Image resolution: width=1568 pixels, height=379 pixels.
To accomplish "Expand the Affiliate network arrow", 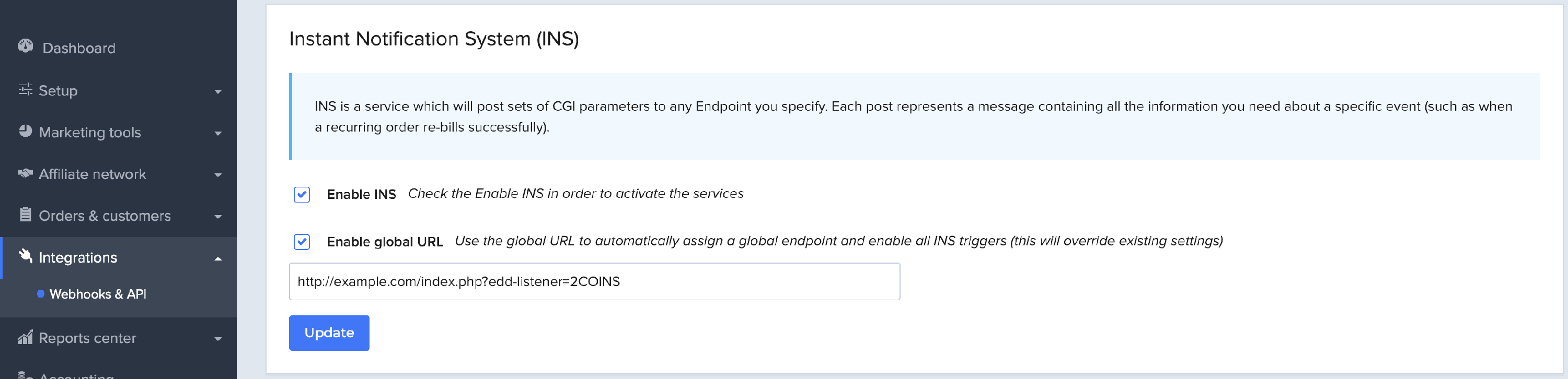I will click(218, 175).
